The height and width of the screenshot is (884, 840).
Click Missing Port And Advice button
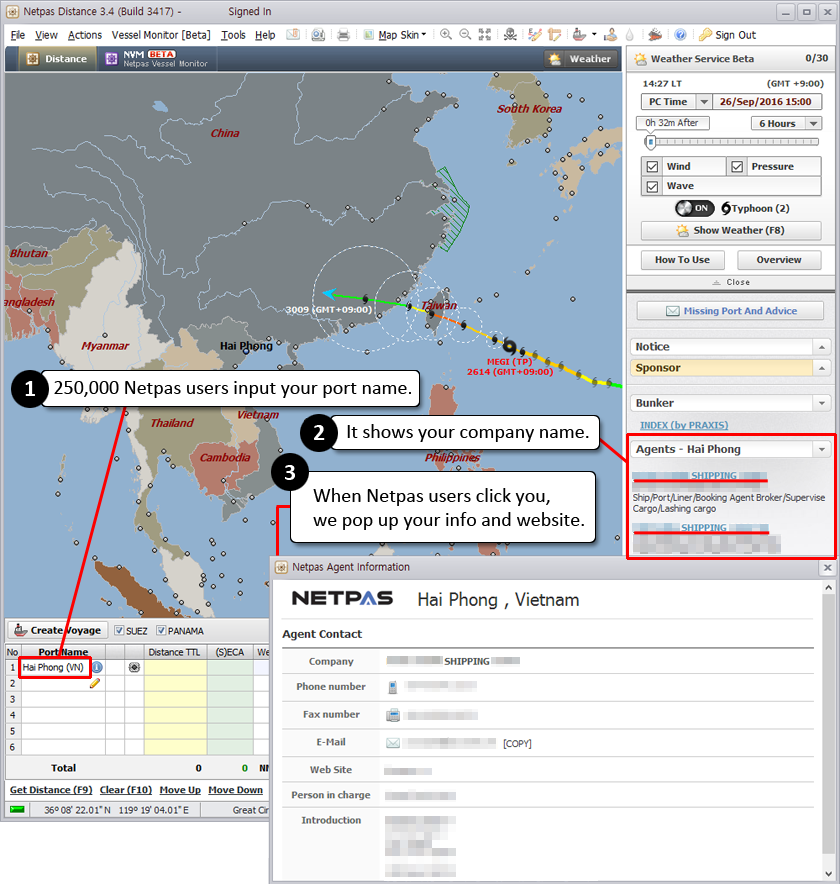coord(730,311)
